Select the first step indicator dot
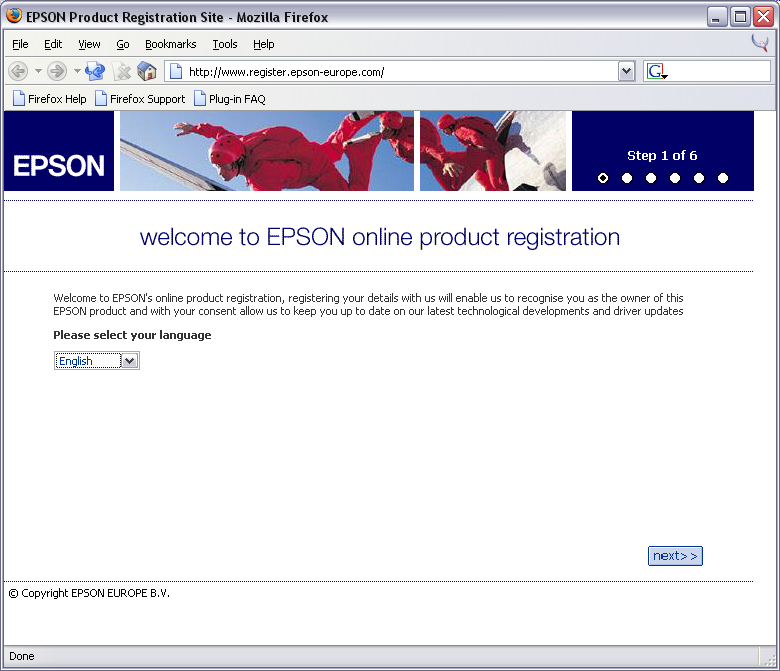Screen dimensions: 780x671 (x=603, y=178)
